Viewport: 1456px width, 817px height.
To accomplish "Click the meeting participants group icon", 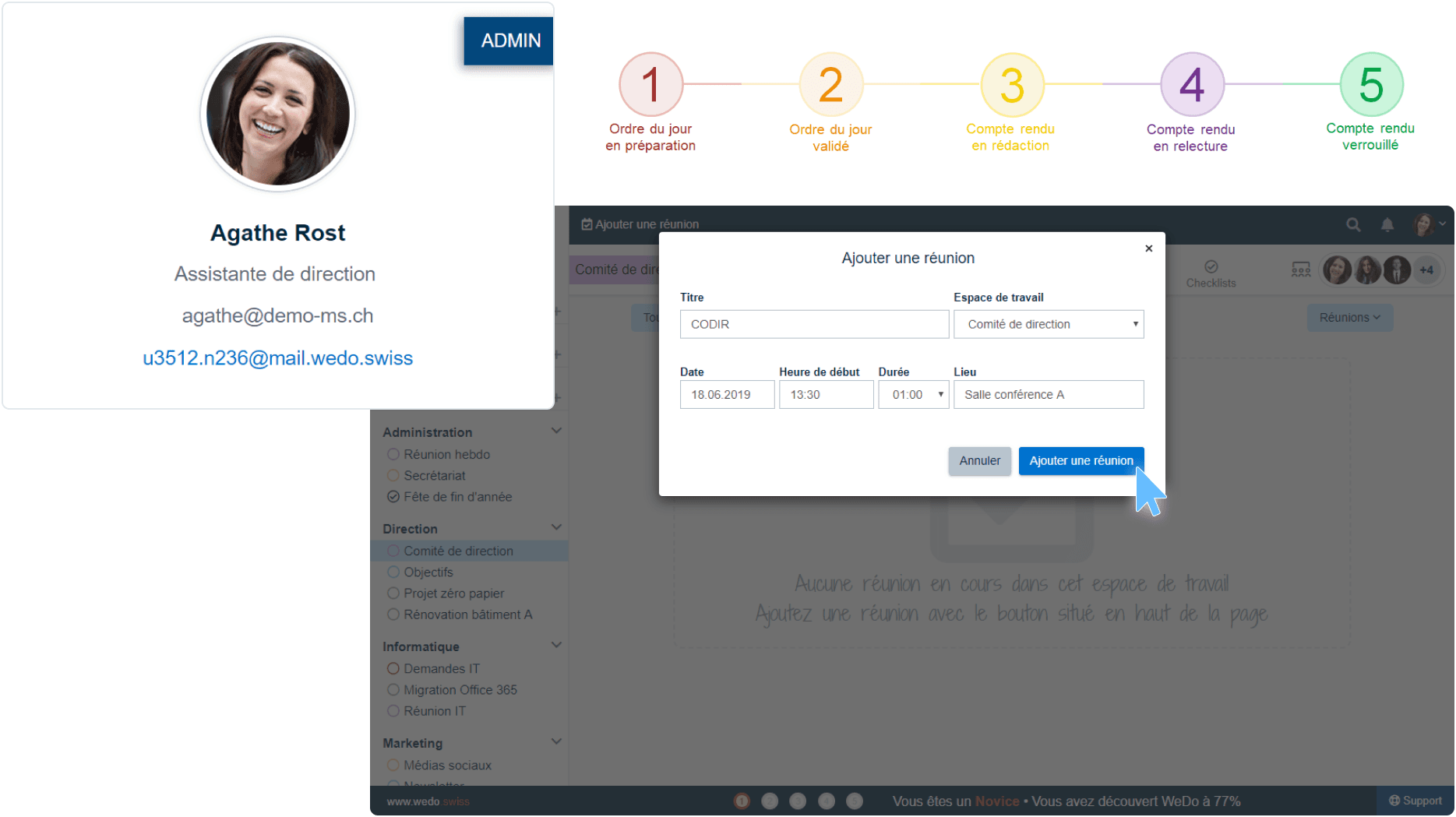I will [x=1300, y=270].
